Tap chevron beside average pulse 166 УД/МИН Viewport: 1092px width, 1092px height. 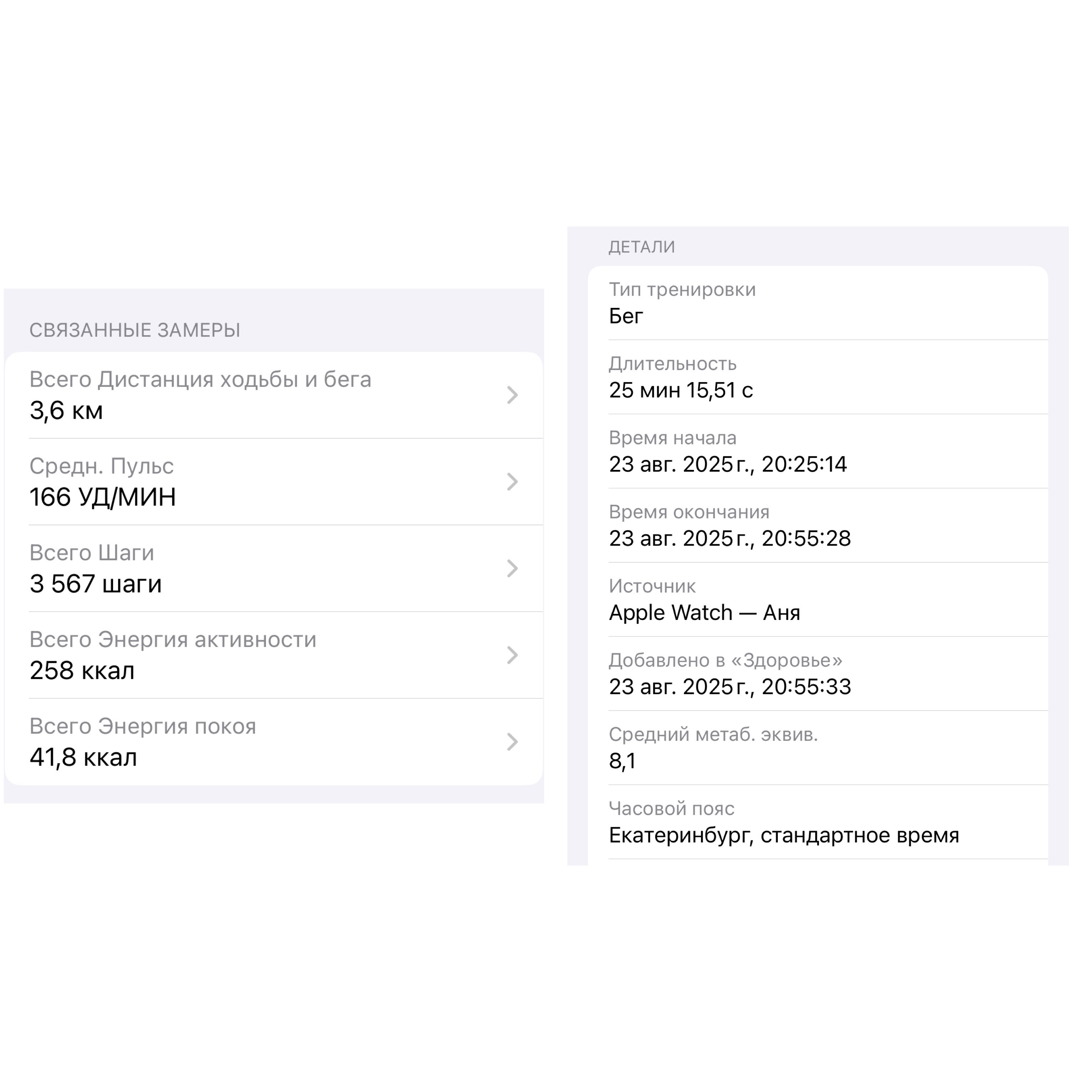tap(512, 482)
